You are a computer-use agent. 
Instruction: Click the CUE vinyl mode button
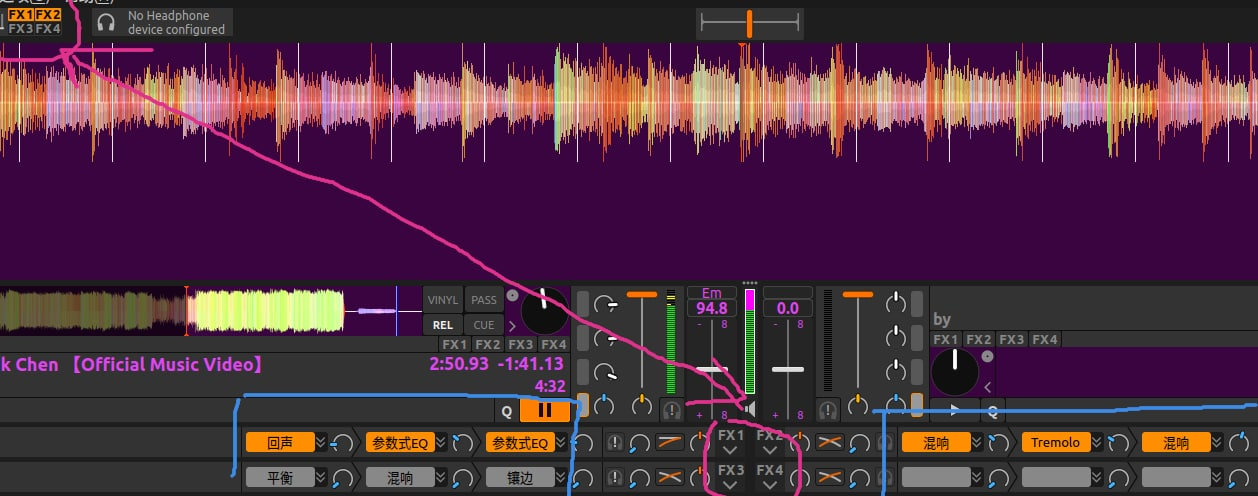[x=484, y=325]
